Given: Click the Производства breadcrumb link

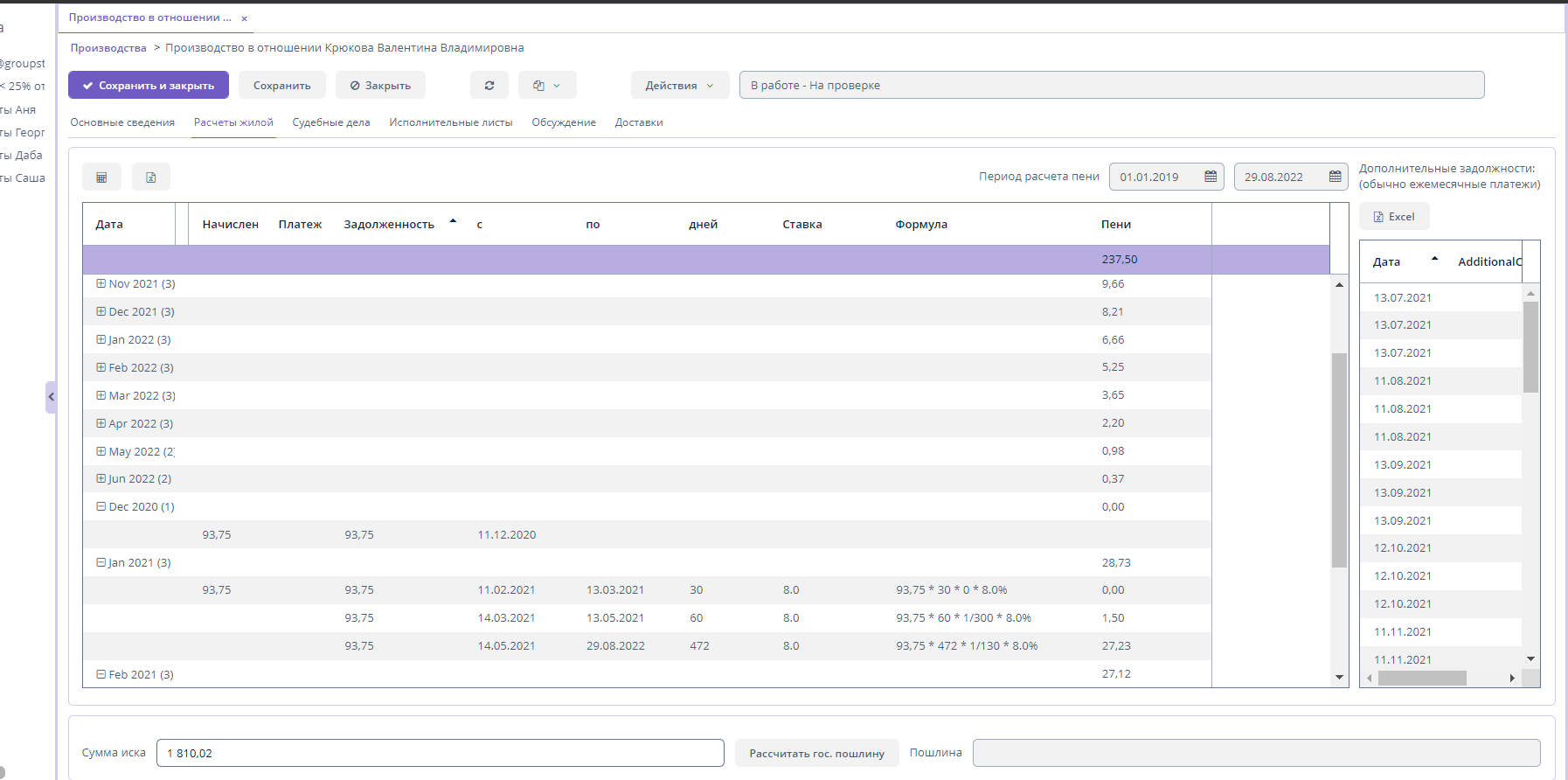Looking at the screenshot, I should click(108, 48).
